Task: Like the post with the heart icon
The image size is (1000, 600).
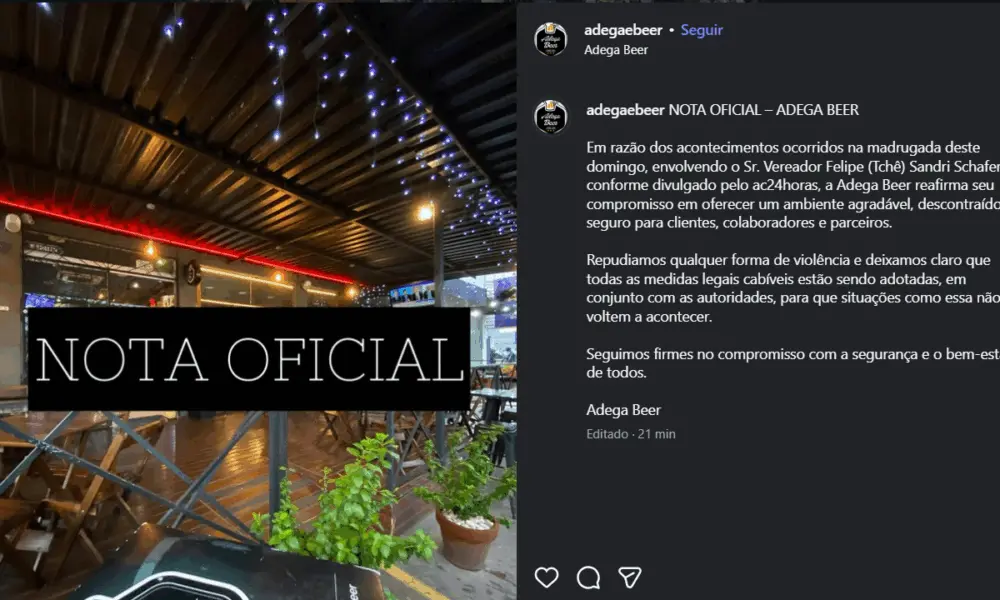Action: tap(547, 577)
